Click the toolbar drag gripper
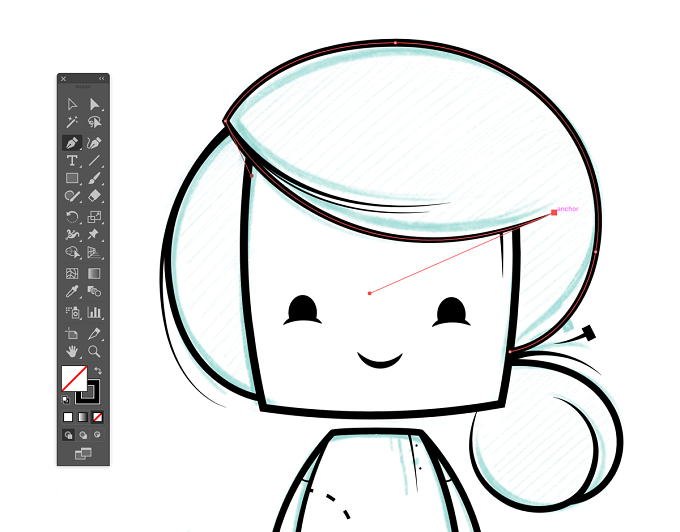680x532 pixels. coord(83,87)
